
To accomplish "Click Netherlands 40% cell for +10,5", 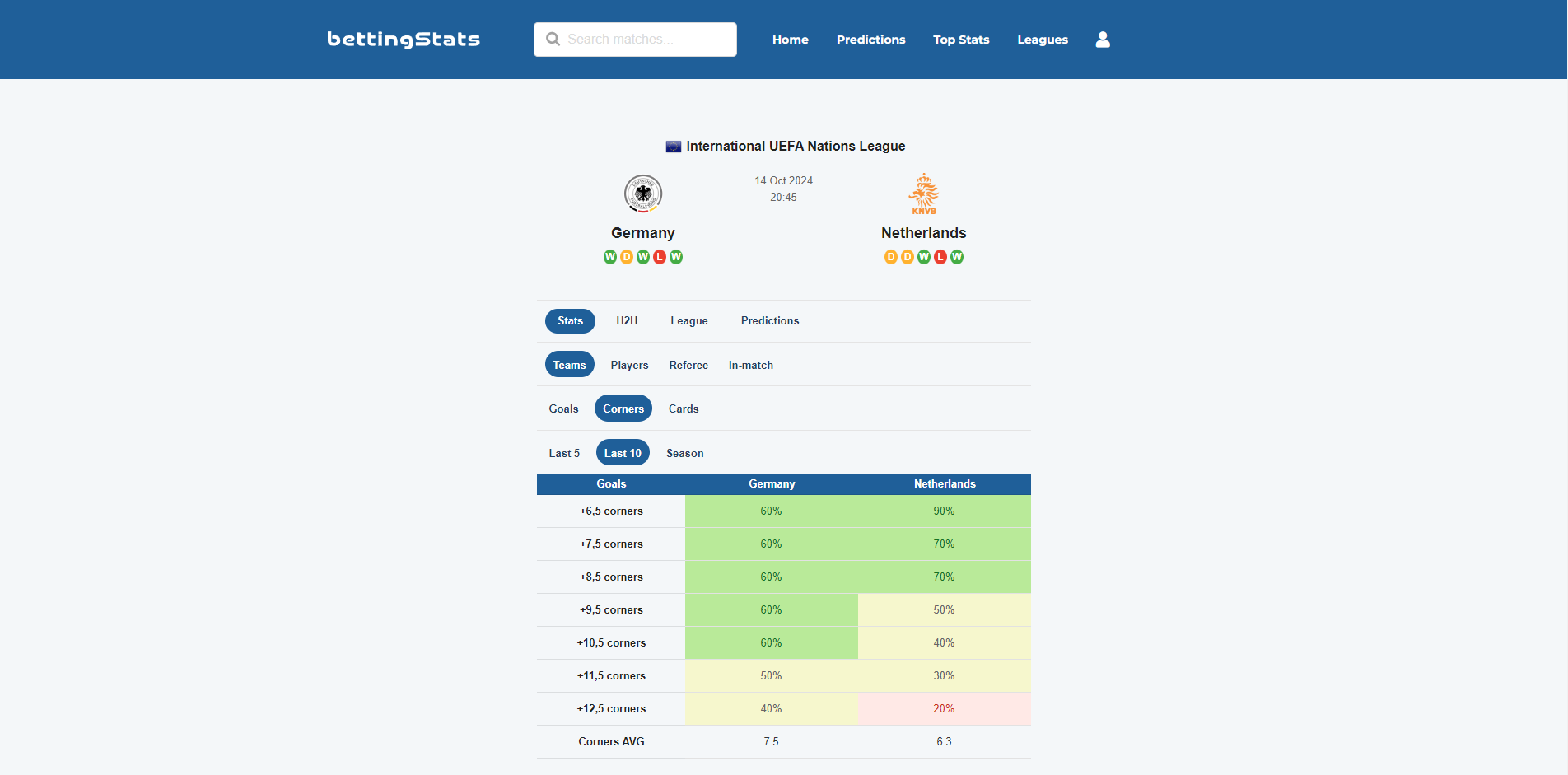I will [x=945, y=643].
